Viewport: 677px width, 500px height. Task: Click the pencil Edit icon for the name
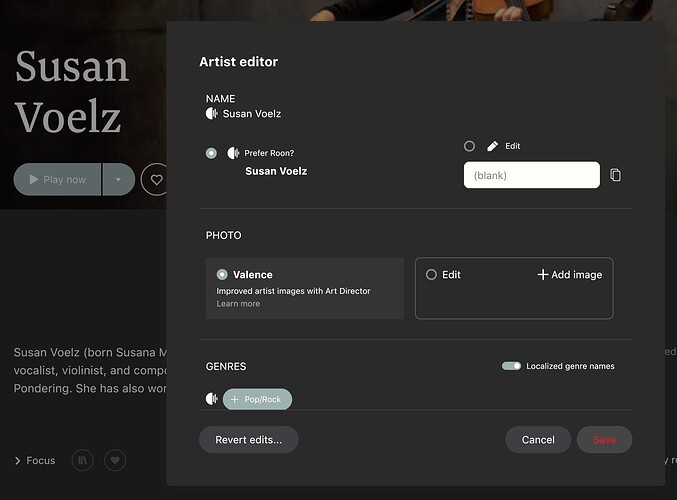[x=492, y=146]
